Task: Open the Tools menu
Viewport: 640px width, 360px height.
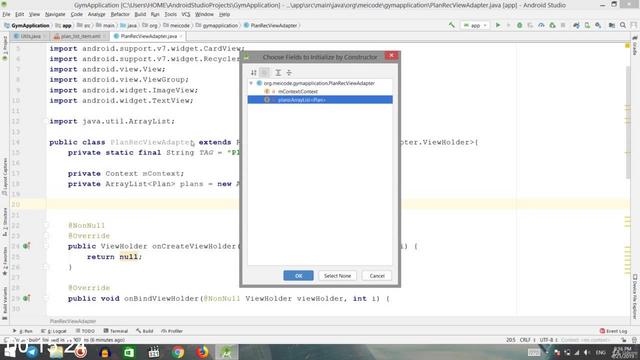Action: [x=171, y=14]
